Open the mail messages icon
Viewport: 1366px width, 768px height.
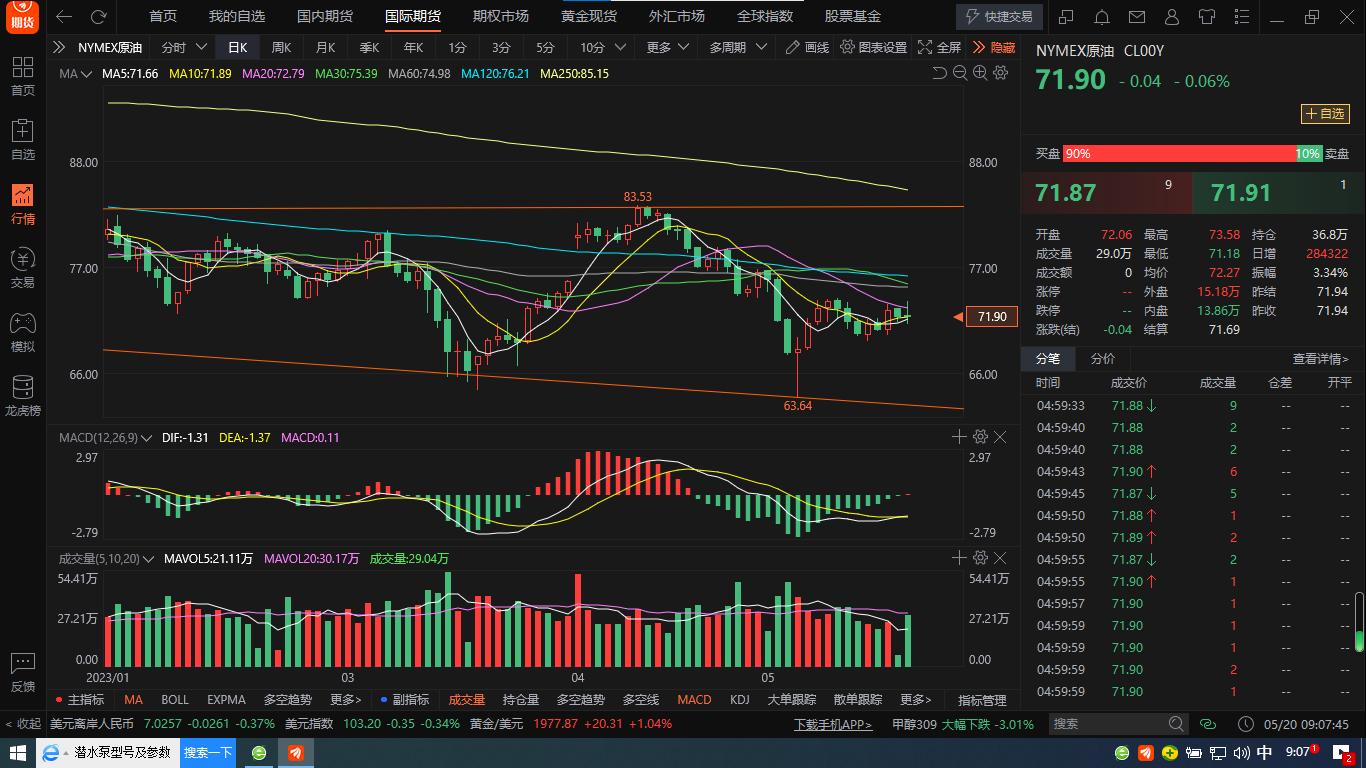[1136, 16]
